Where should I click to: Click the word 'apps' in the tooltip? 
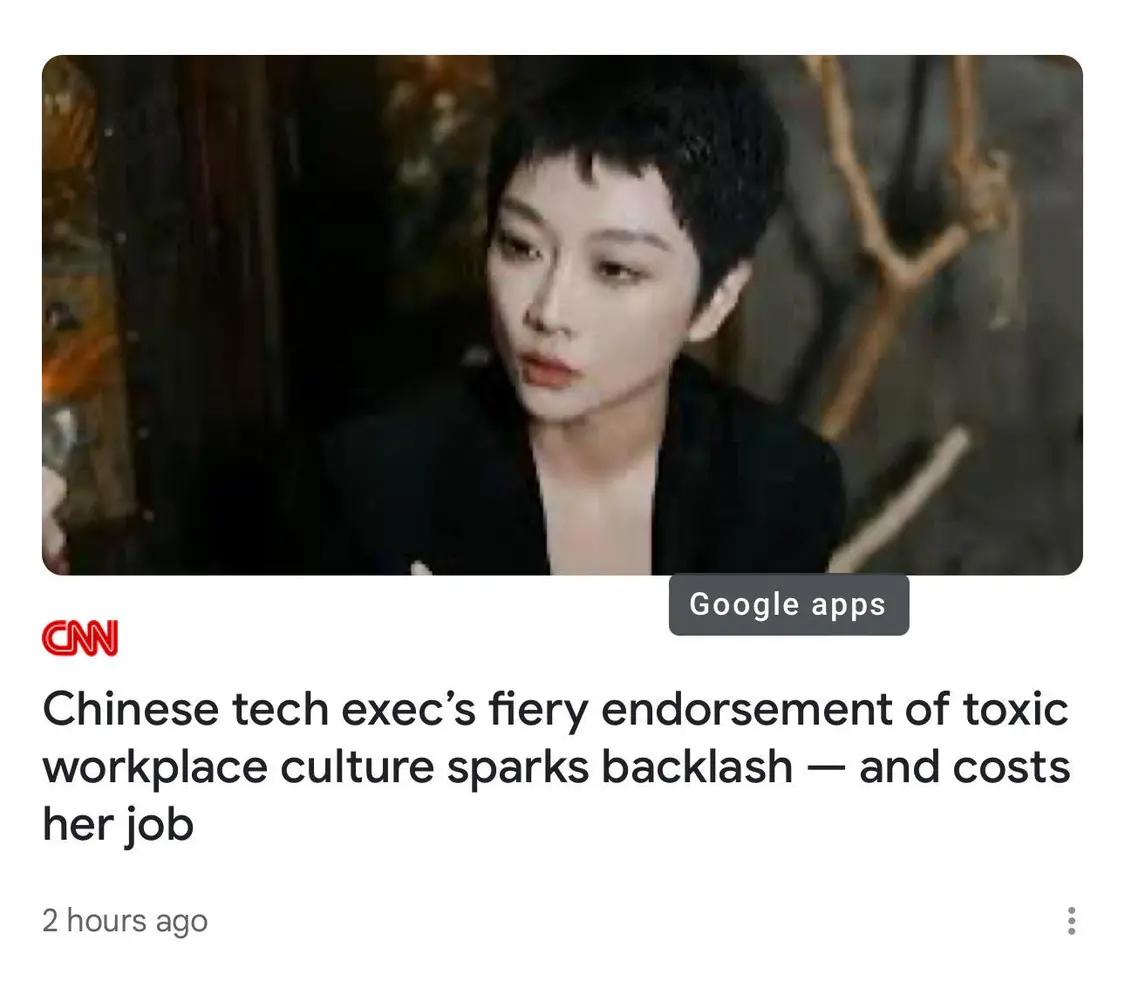coord(849,606)
